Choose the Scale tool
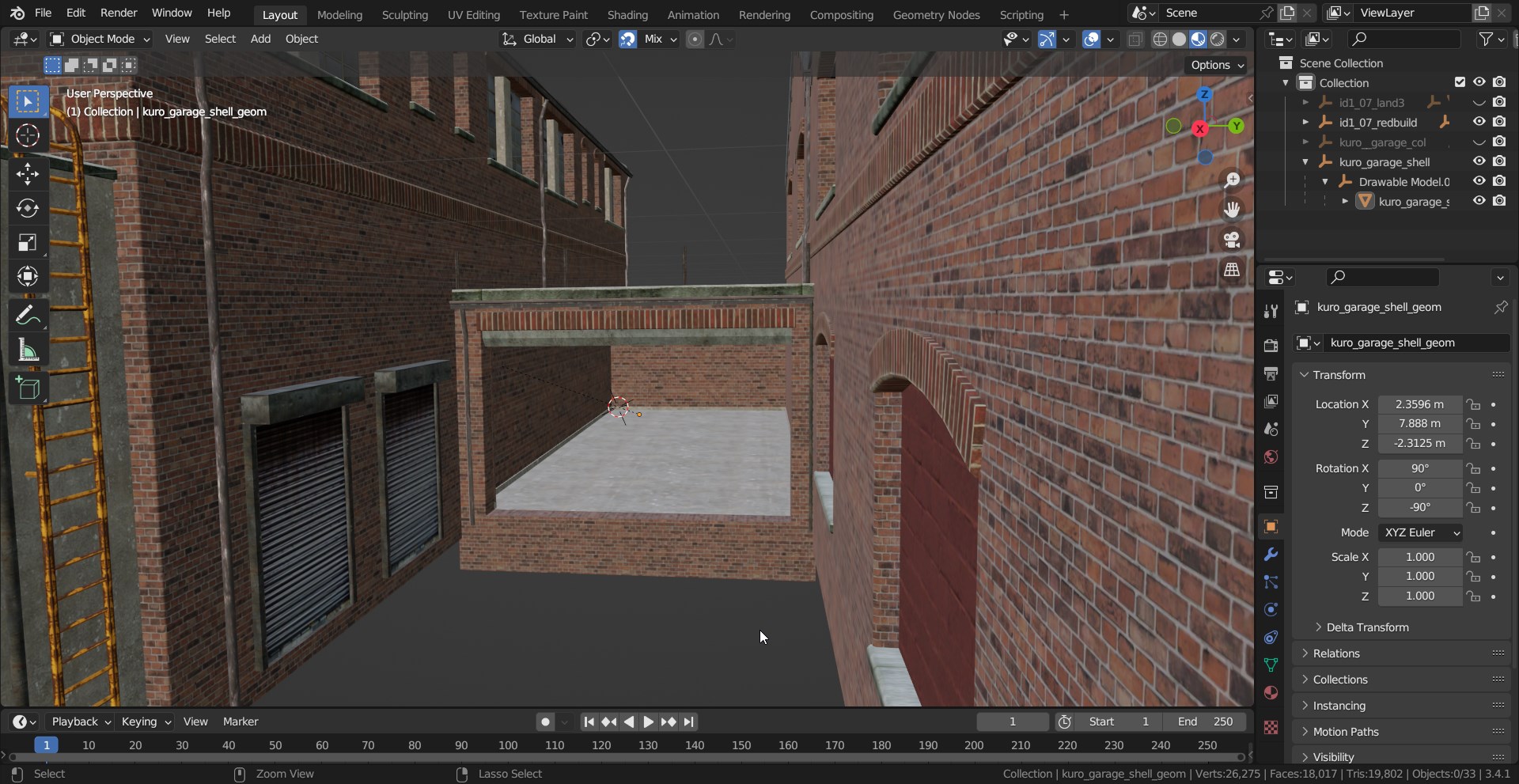This screenshot has height=784, width=1519. click(28, 242)
